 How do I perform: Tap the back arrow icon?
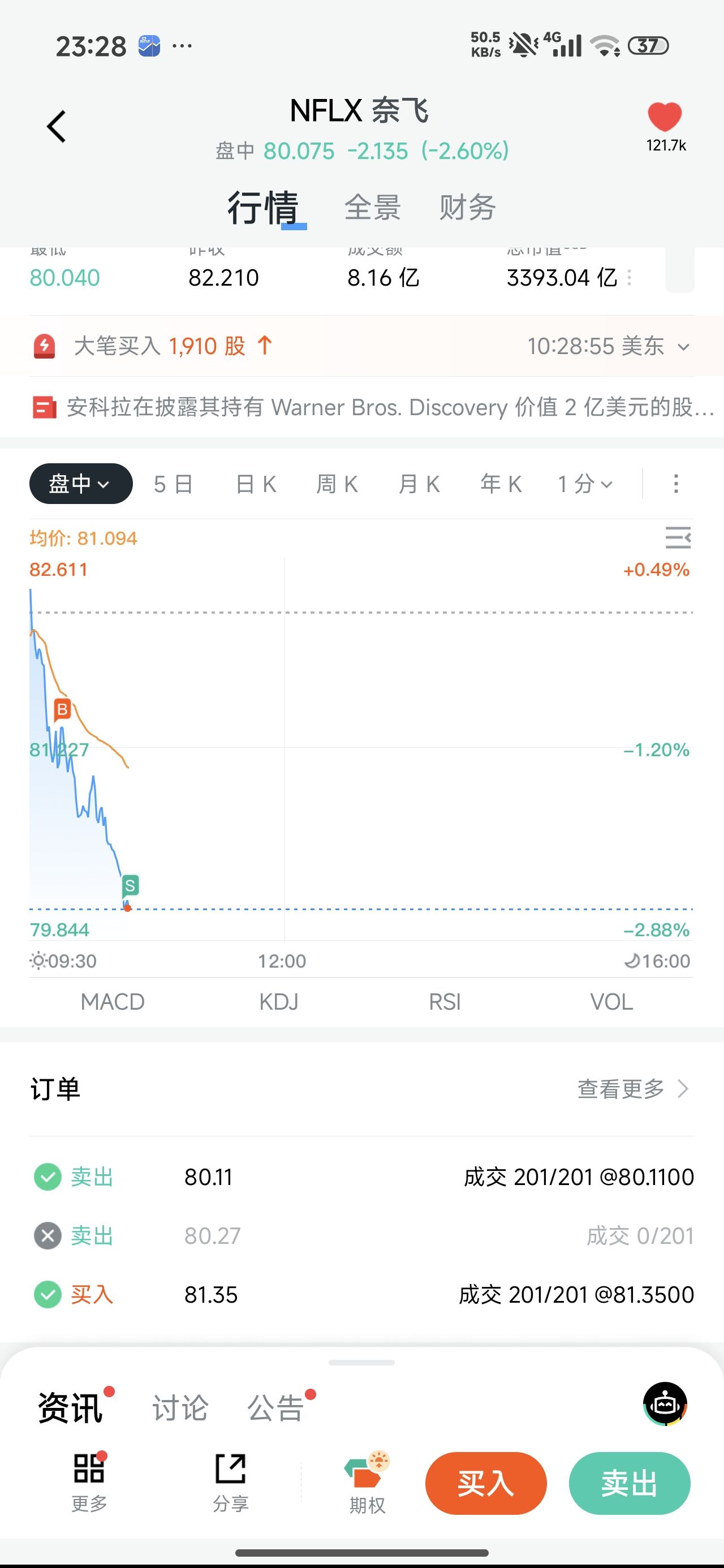coord(57,127)
